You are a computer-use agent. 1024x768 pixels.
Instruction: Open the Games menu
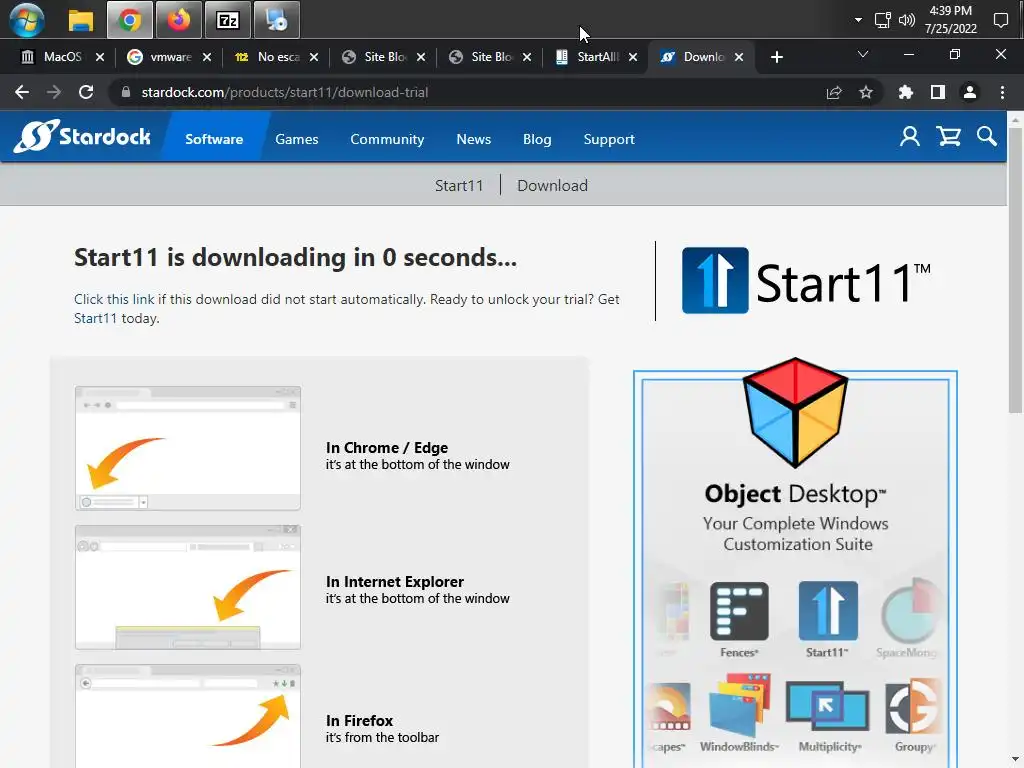[296, 139]
